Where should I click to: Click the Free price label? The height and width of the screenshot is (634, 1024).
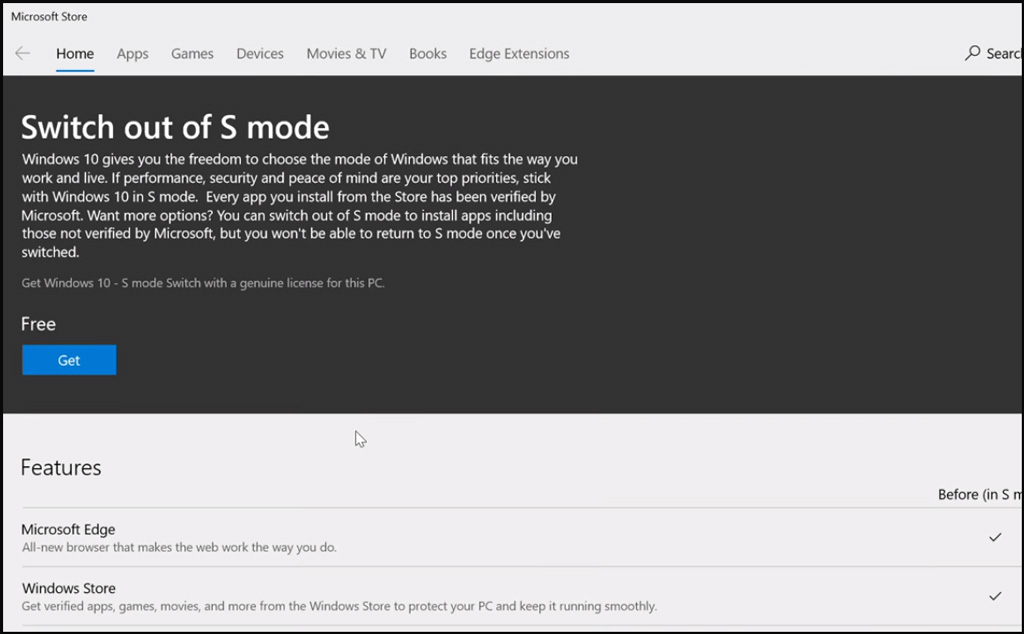coord(39,324)
